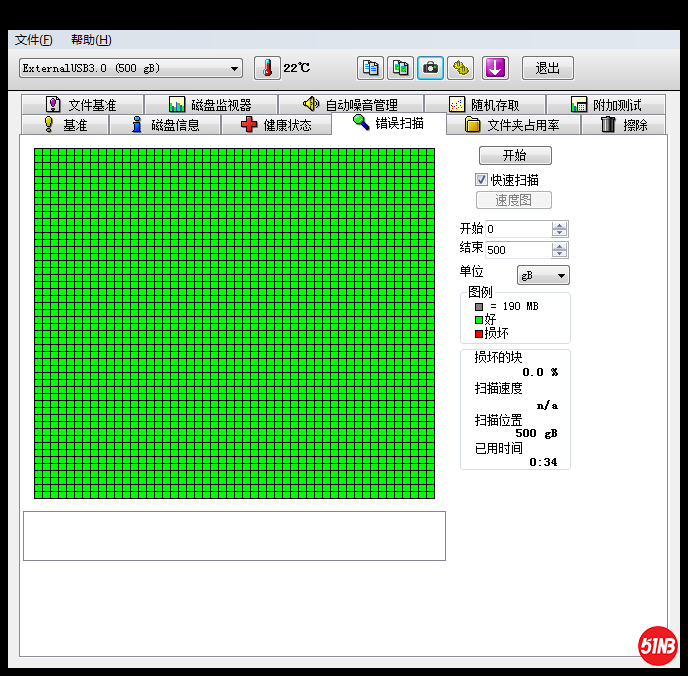The image size is (688, 676).
Task: Click into the 结束 end value field
Action: pos(517,250)
